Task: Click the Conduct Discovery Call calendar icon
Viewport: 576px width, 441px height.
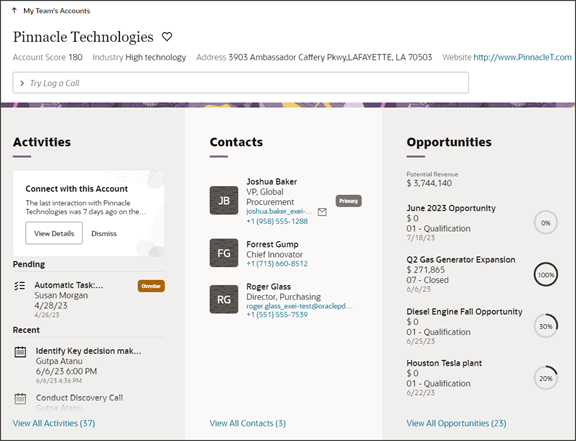Action: tap(20, 398)
